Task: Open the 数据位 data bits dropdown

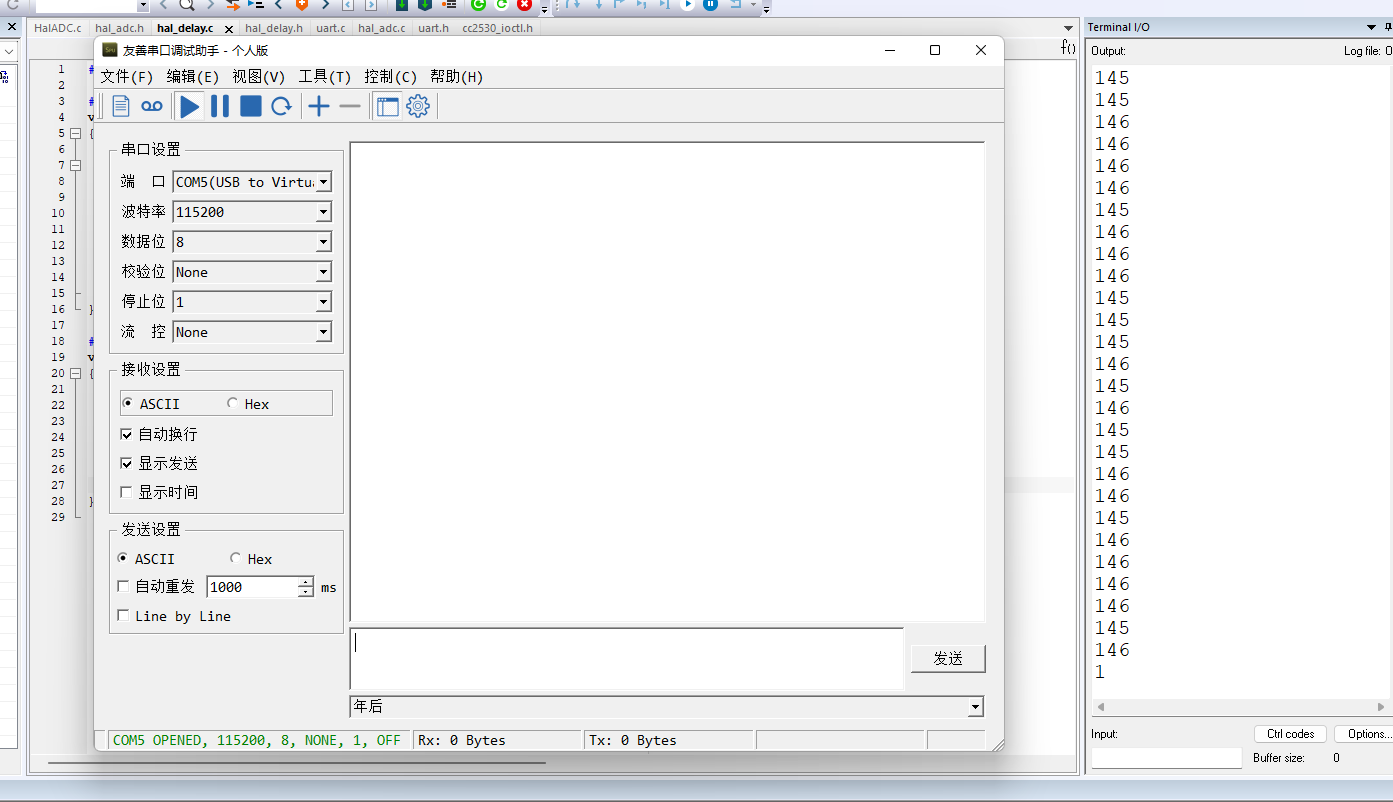Action: click(323, 242)
